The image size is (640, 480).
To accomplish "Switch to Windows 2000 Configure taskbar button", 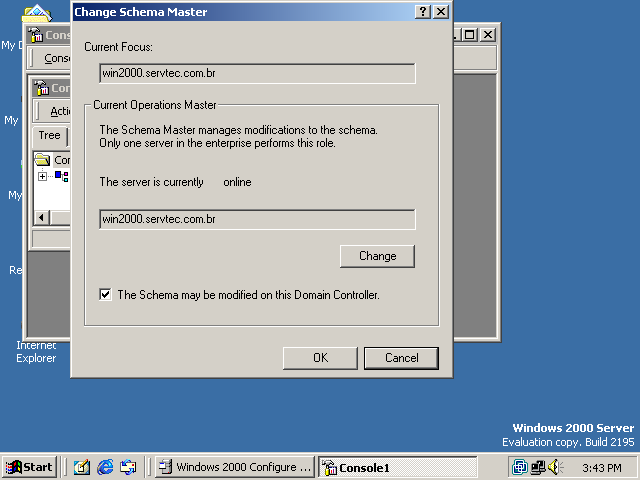I will (x=235, y=467).
